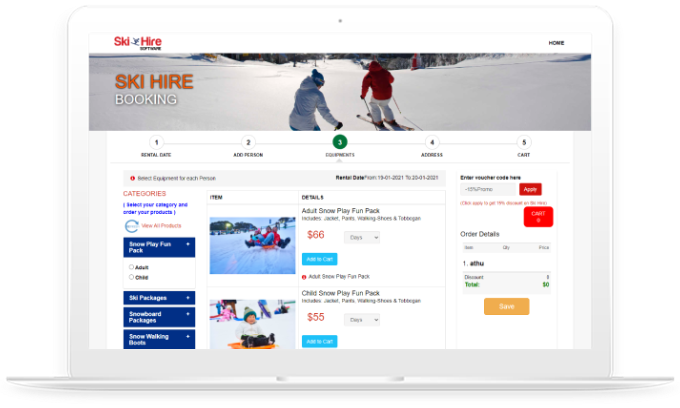
Task: Open Days dropdown for Adult Fun Pack
Action: tap(362, 238)
